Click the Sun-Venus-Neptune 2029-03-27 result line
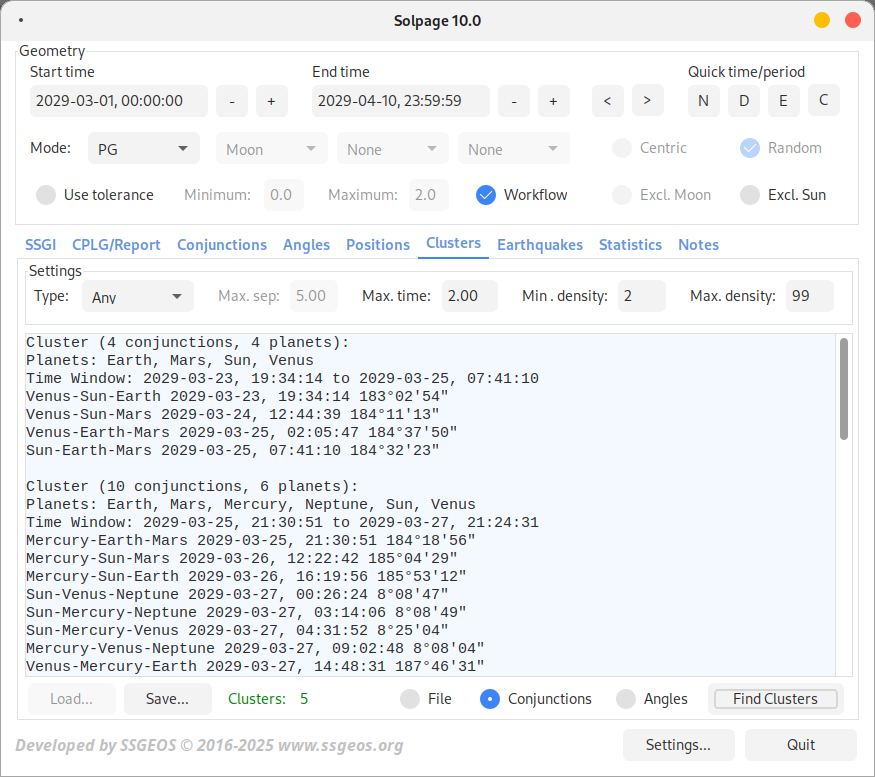The width and height of the screenshot is (875, 777). pos(237,594)
